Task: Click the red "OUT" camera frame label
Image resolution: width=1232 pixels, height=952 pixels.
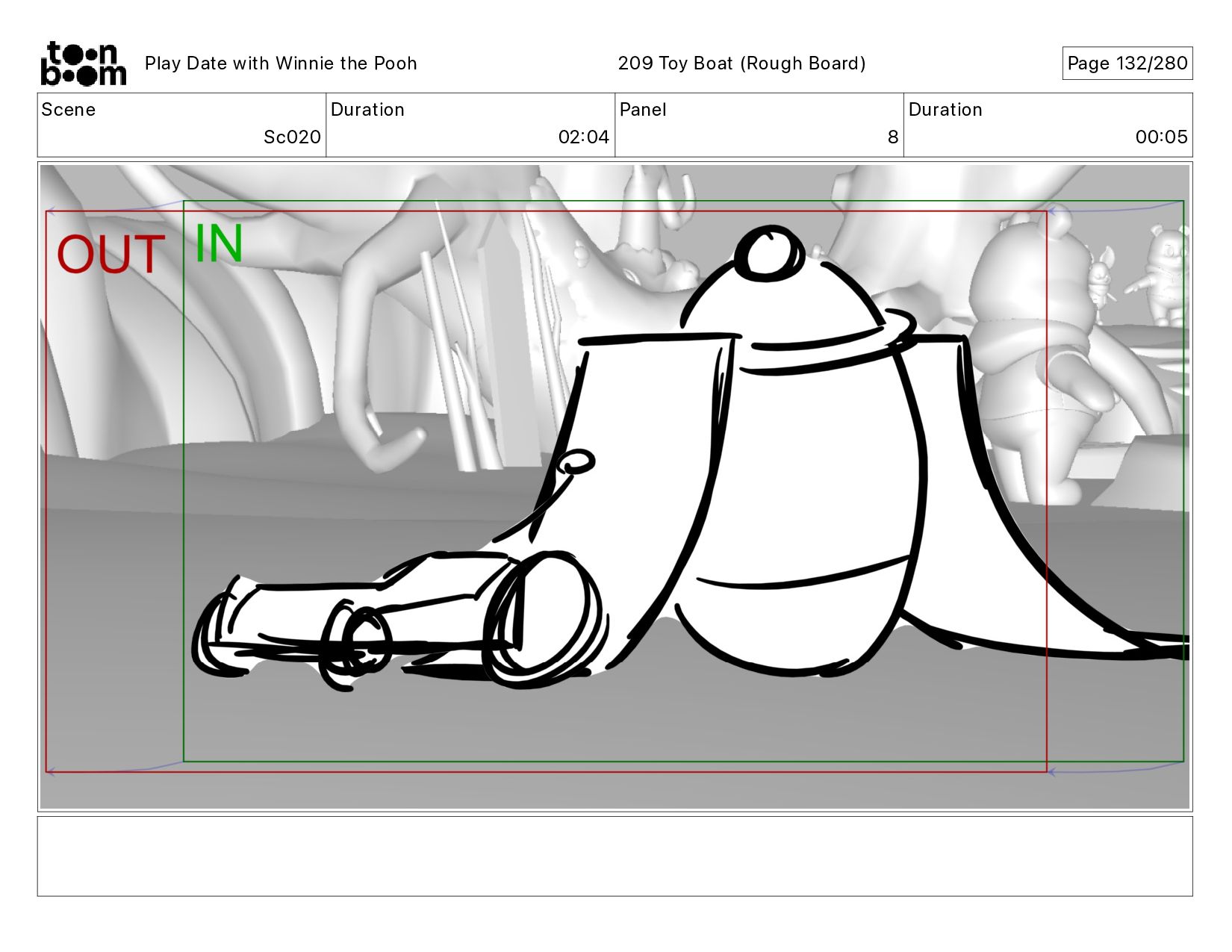Action: (111, 255)
